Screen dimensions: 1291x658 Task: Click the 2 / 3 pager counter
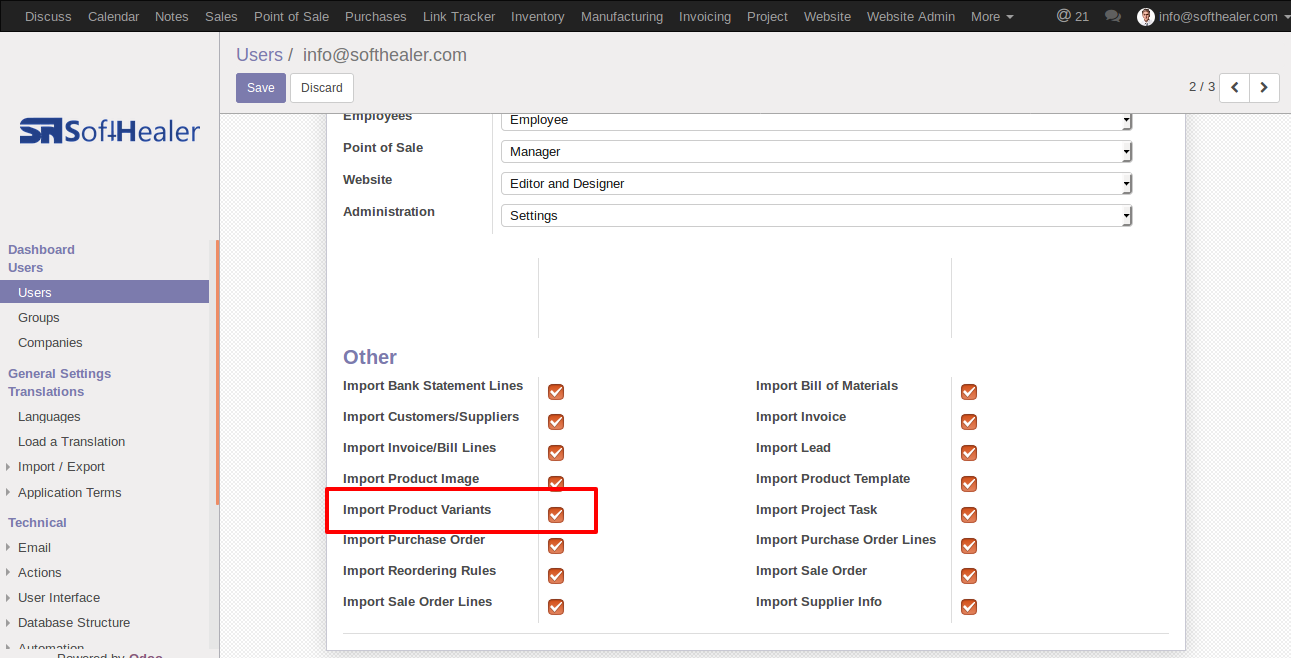pyautogui.click(x=1202, y=87)
